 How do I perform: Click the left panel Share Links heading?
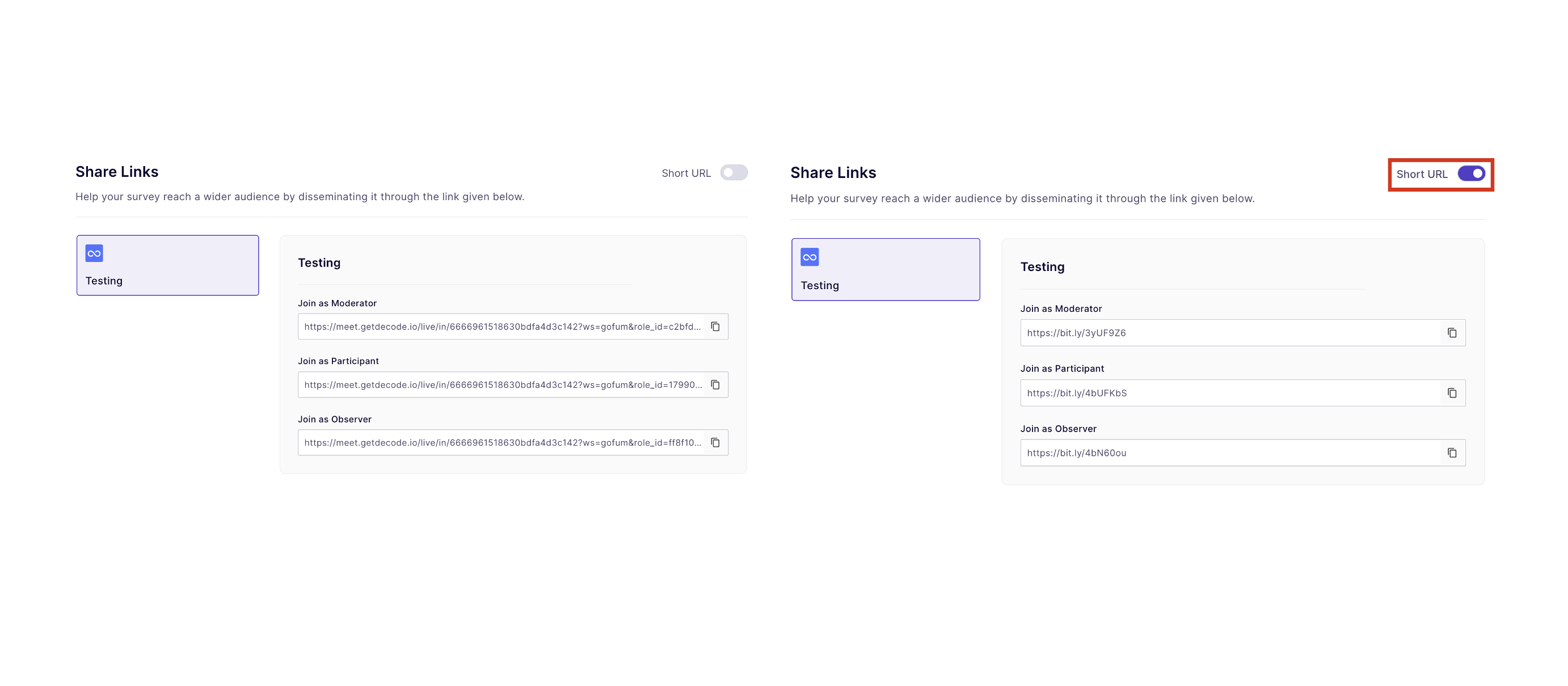coord(117,172)
